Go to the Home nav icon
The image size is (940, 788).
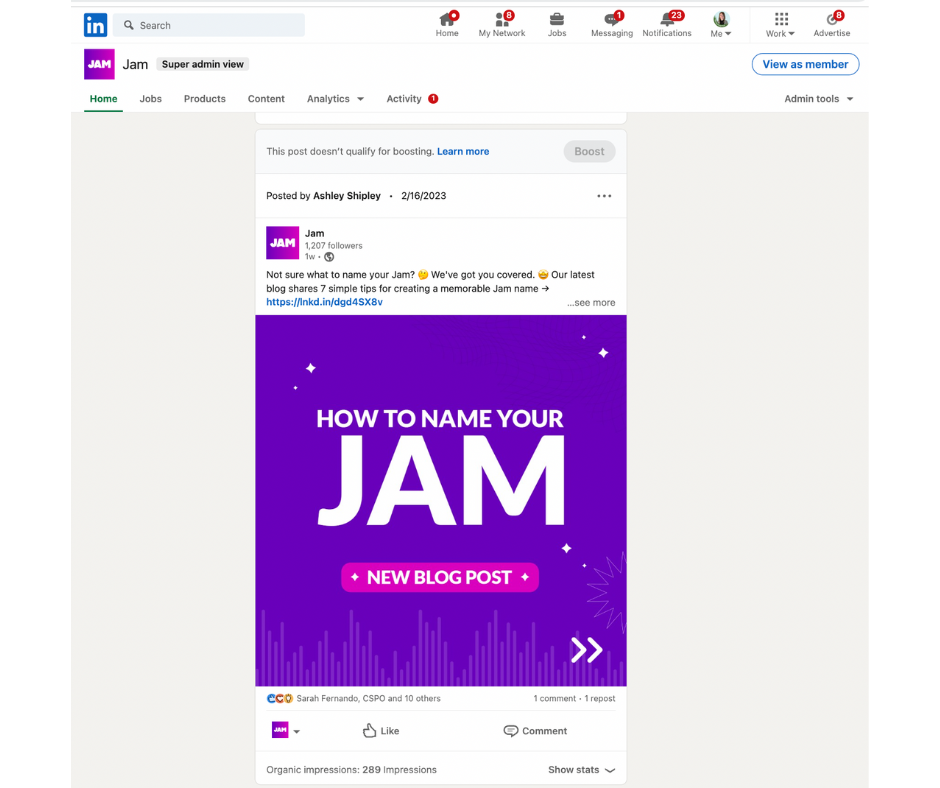447,25
